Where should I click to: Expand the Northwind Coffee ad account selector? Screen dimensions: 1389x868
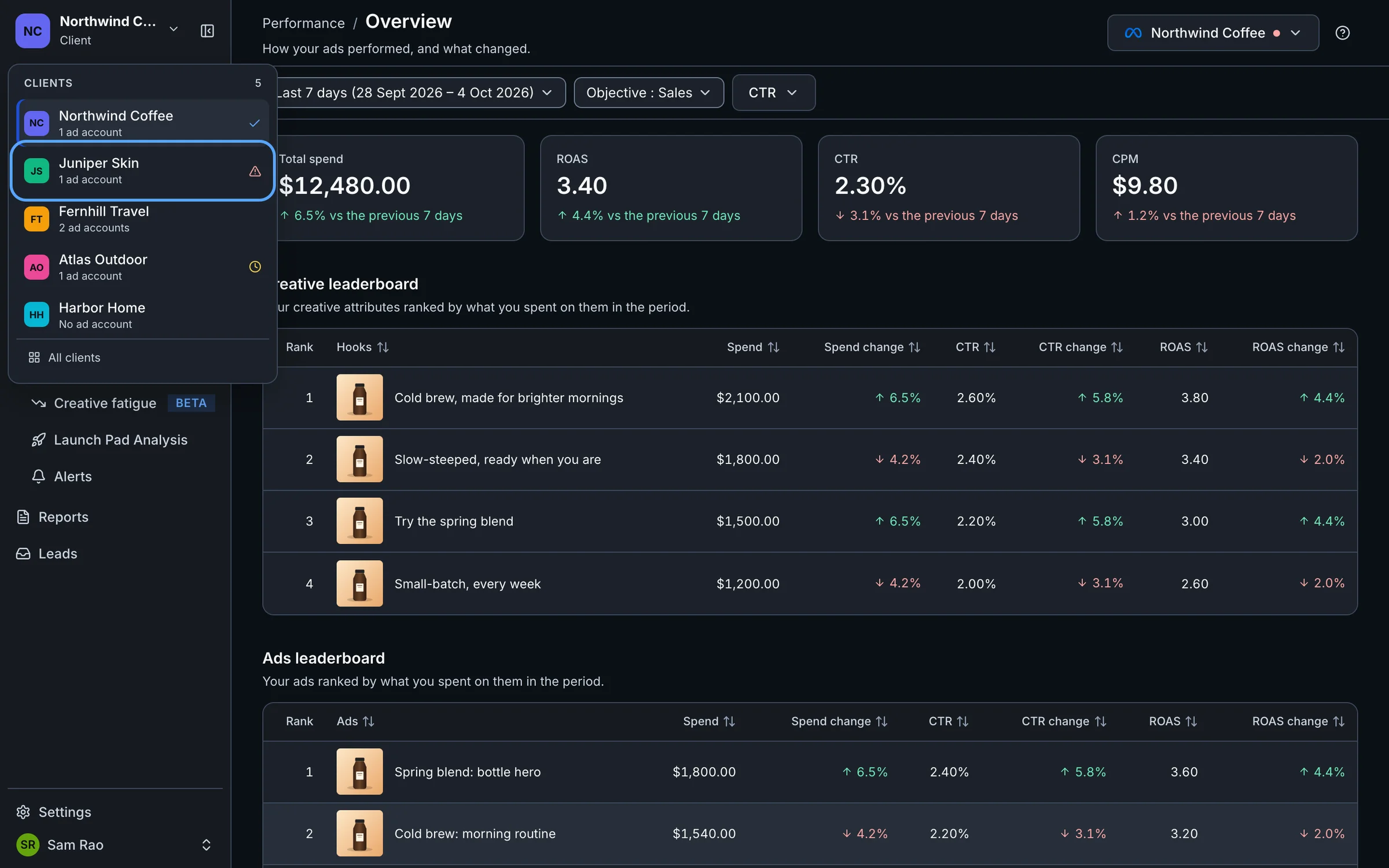pos(1213,33)
